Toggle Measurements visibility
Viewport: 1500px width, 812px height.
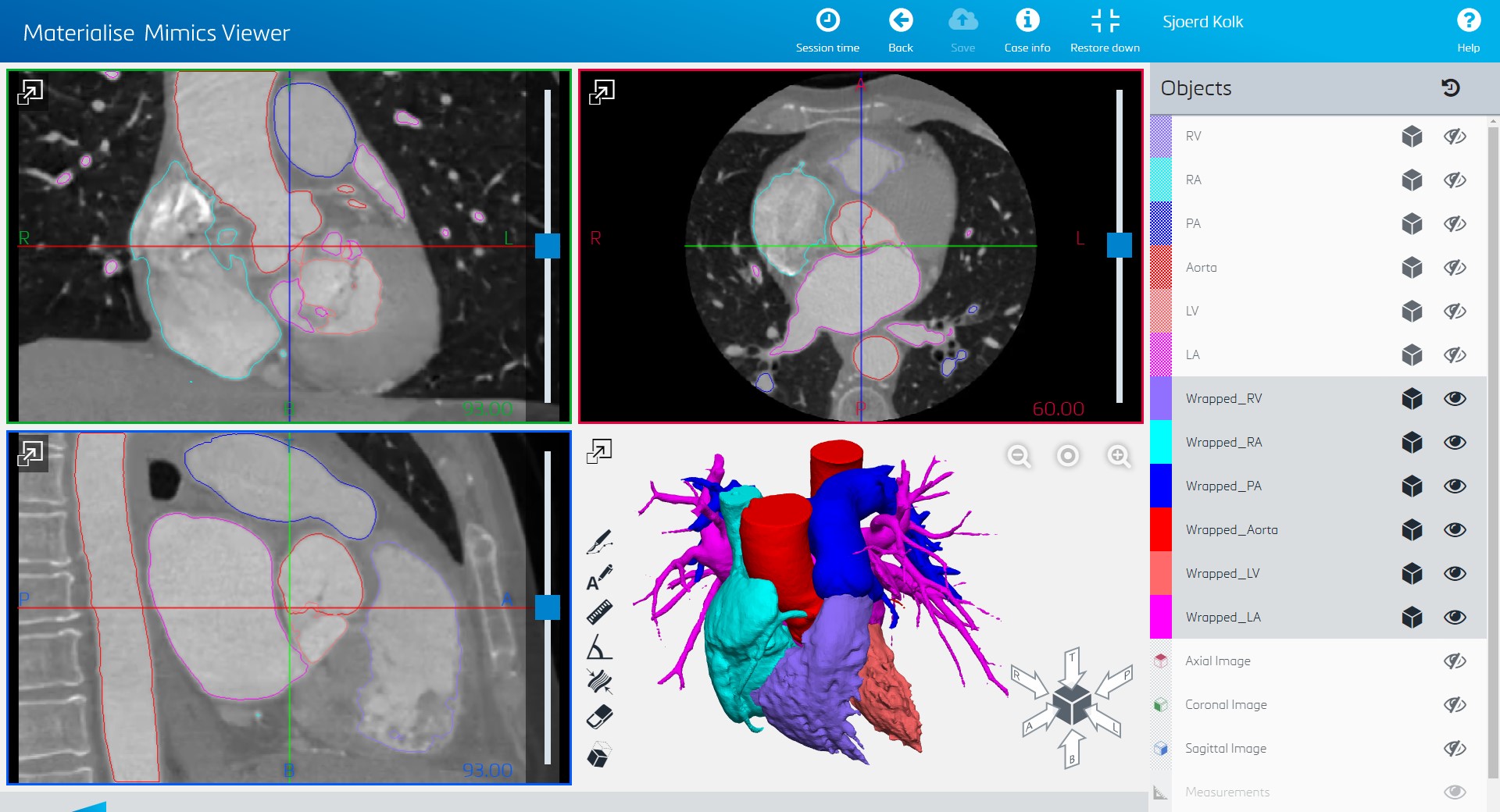click(x=1455, y=792)
